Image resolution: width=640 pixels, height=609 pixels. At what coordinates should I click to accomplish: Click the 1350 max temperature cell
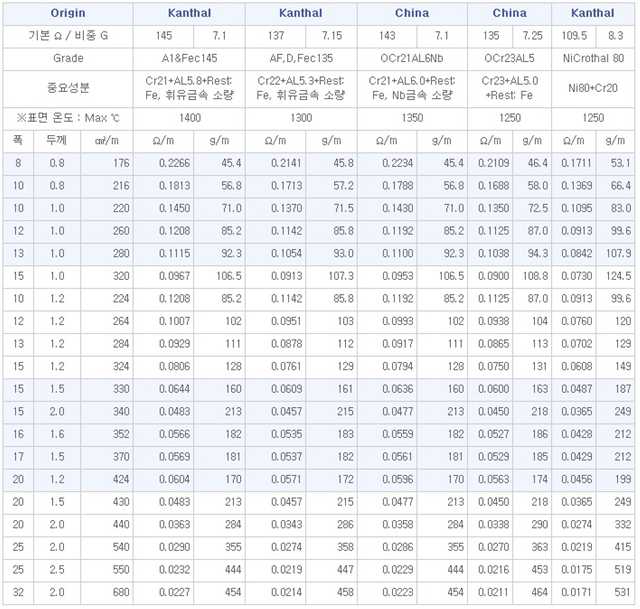pyautogui.click(x=412, y=117)
